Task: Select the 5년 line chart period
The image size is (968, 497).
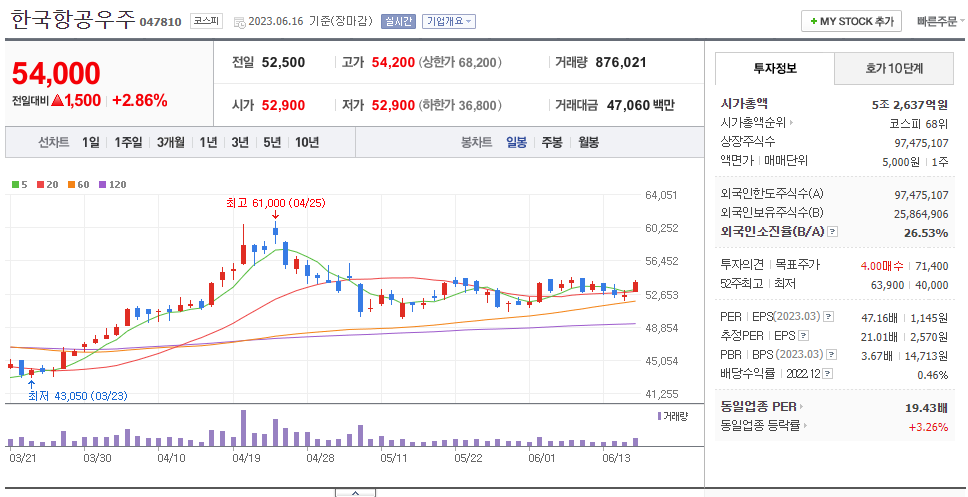Action: 272,143
